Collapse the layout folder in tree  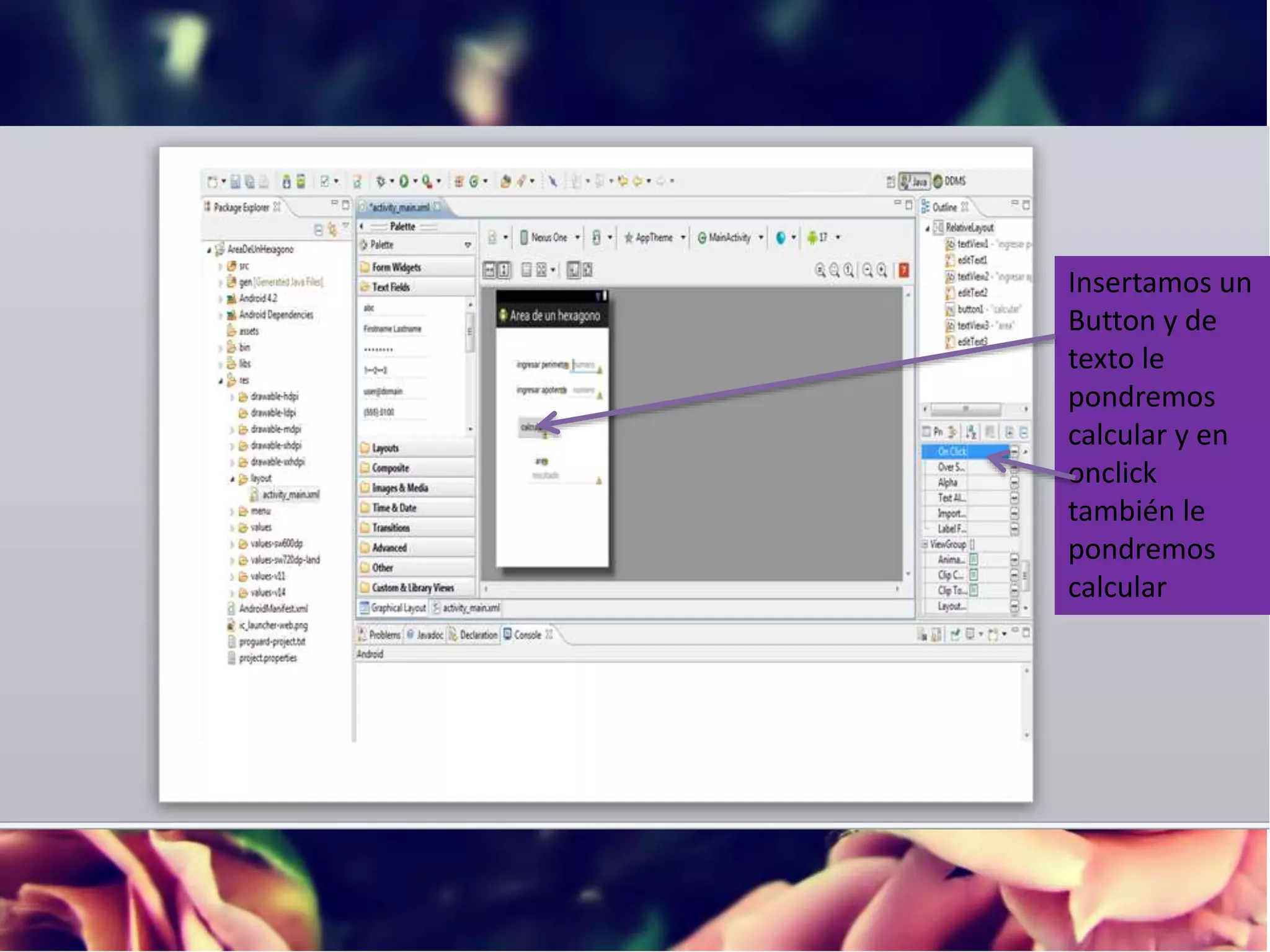tap(233, 479)
